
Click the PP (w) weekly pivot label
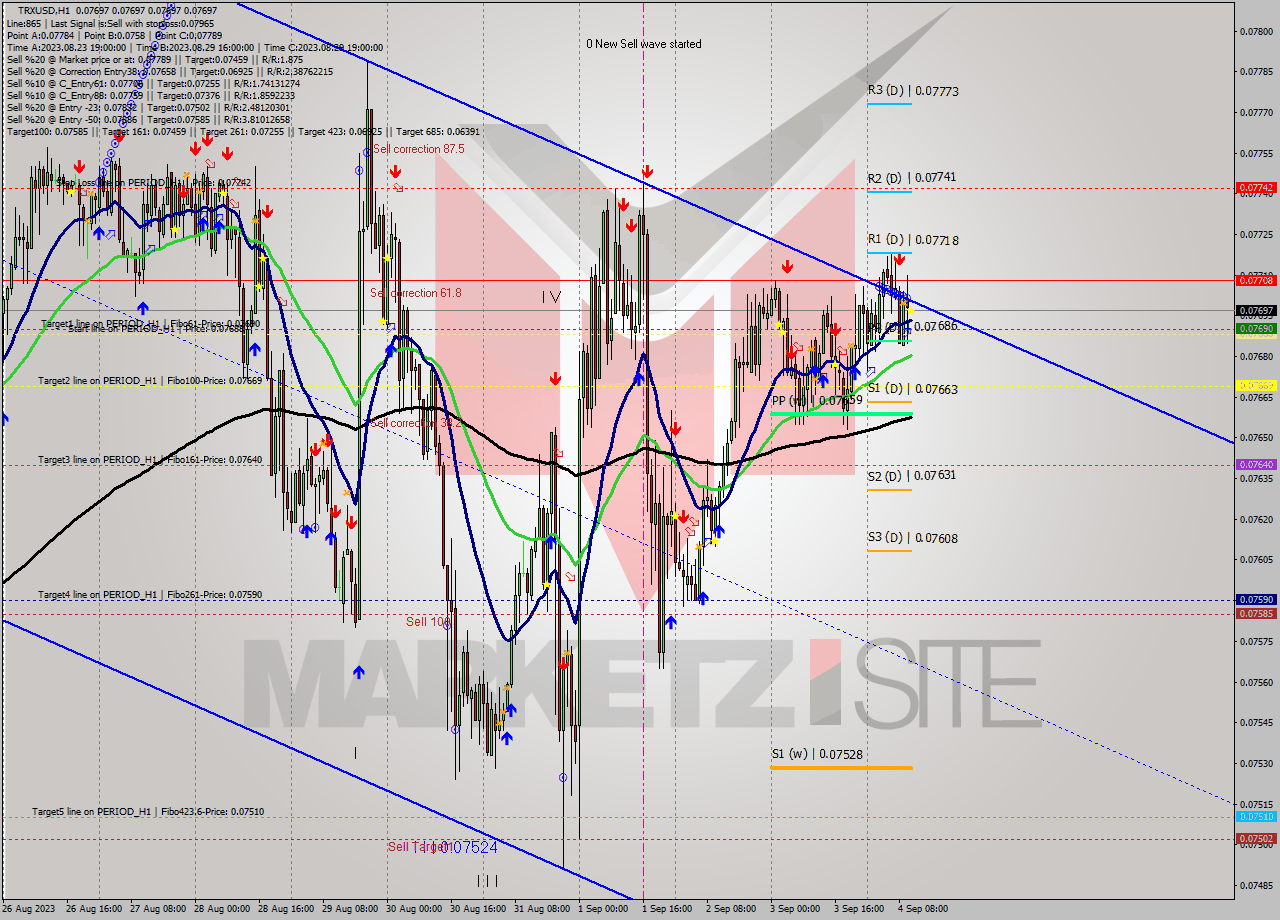pos(817,400)
